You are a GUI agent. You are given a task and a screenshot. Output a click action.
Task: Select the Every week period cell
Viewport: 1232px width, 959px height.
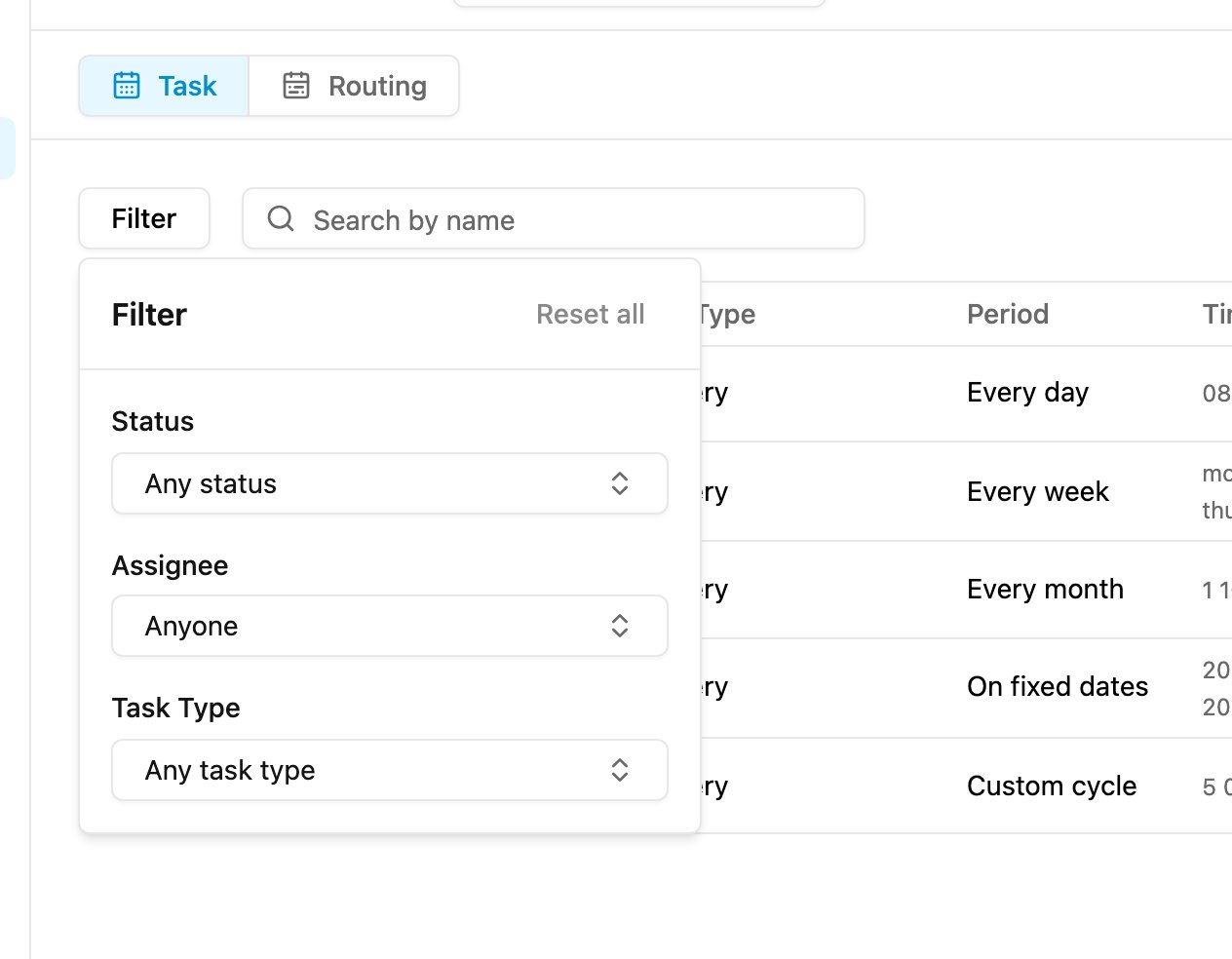(1038, 492)
